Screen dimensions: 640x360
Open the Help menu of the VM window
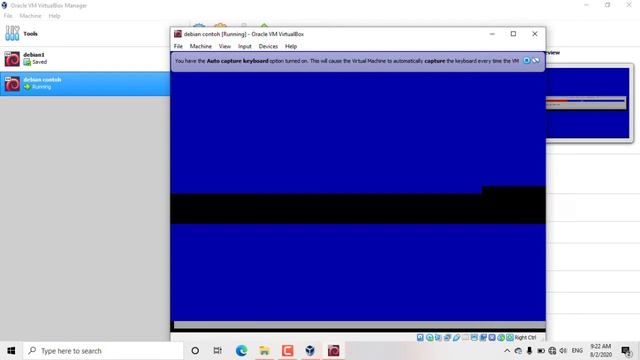(x=291, y=46)
